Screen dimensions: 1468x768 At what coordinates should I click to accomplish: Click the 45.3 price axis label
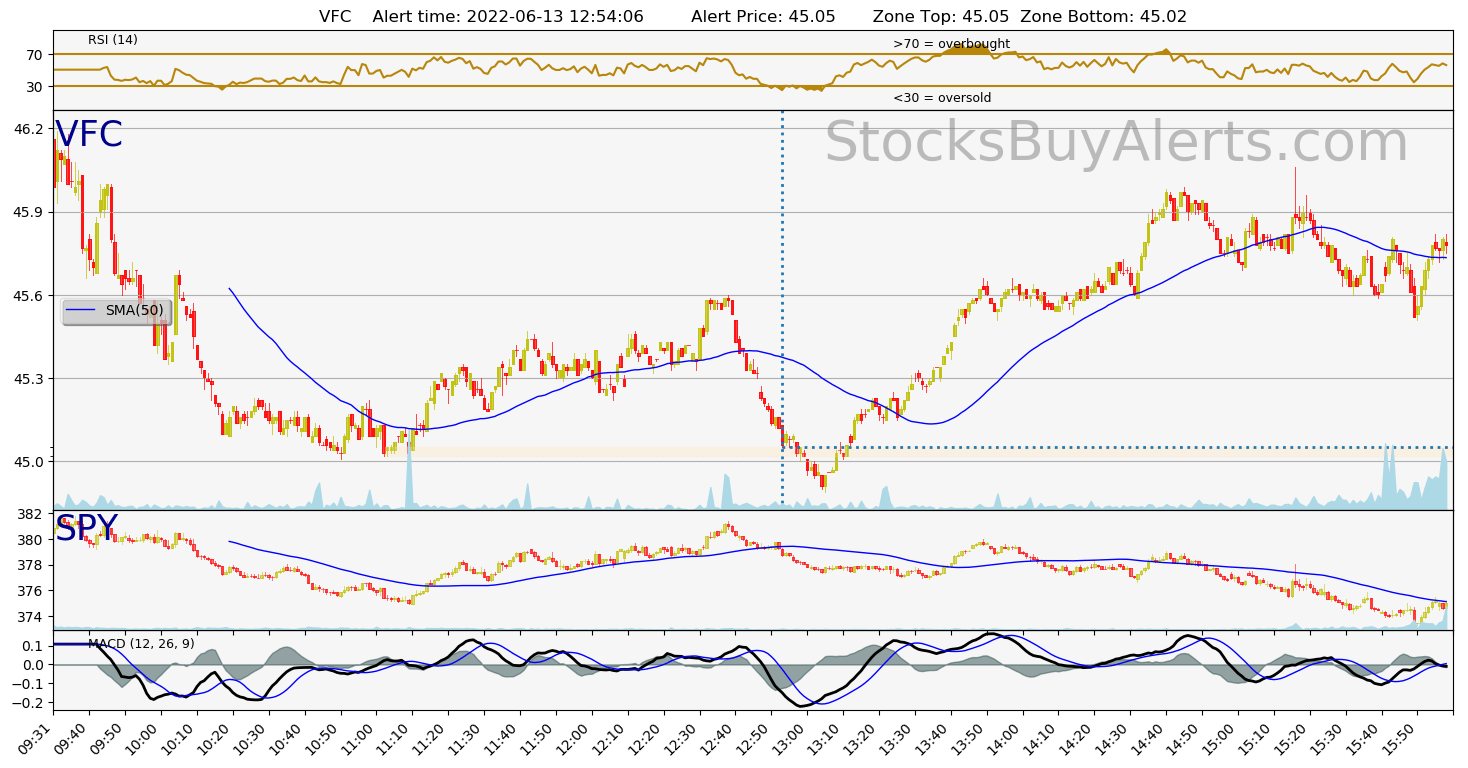(x=30, y=379)
